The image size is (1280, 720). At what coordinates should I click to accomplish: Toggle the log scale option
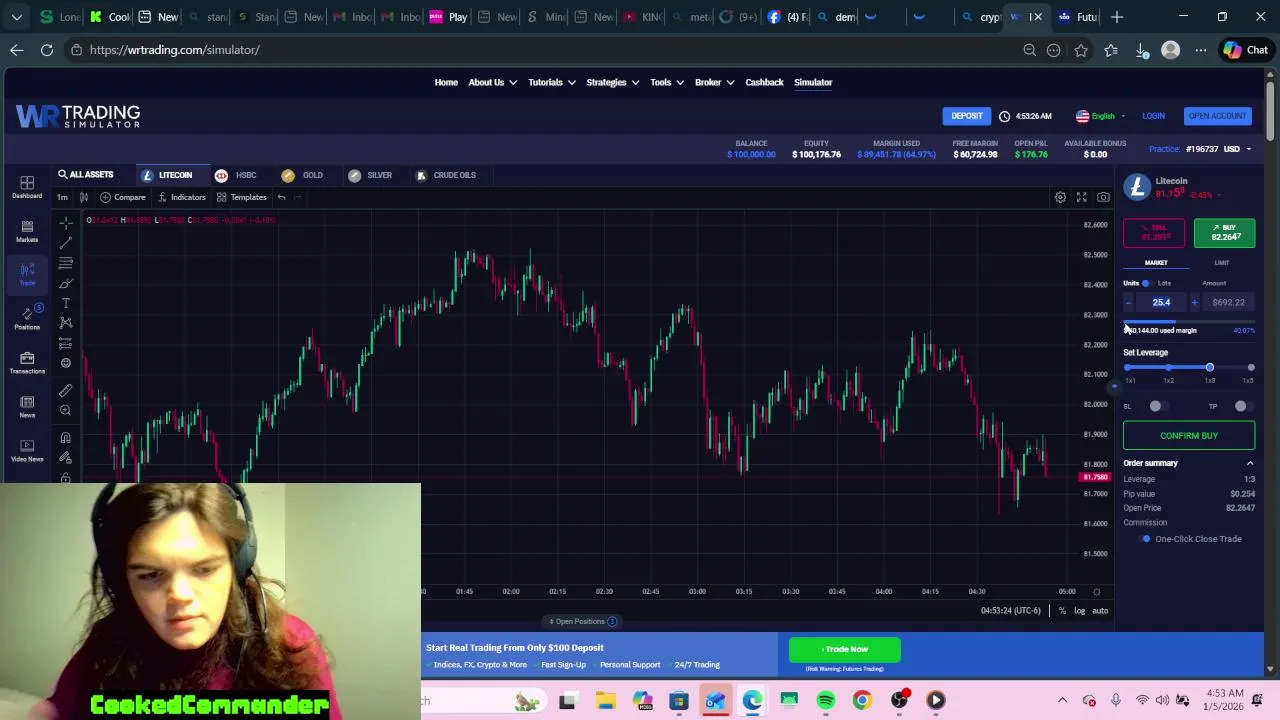click(x=1079, y=611)
